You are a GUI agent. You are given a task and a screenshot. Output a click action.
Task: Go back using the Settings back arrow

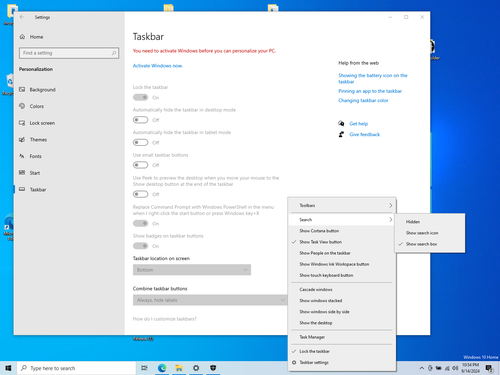pos(22,17)
